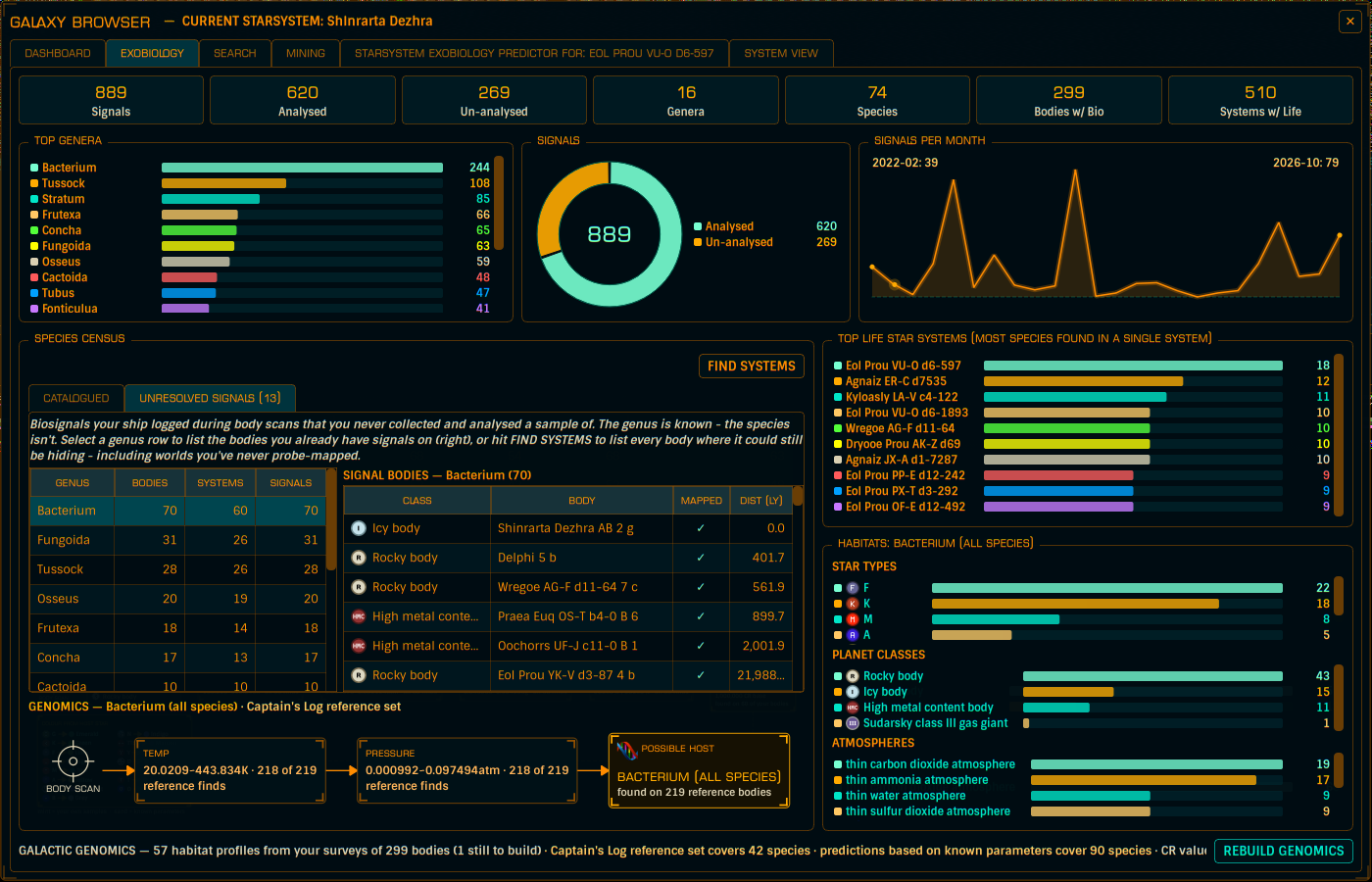This screenshot has height=882, width=1372.
Task: Open the Starsystem Exobiology Predictor tab
Action: [534, 53]
